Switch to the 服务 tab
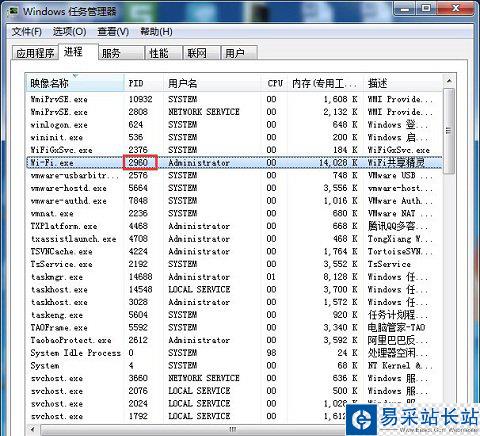Image resolution: width=480 pixels, height=436 pixels. (121, 53)
